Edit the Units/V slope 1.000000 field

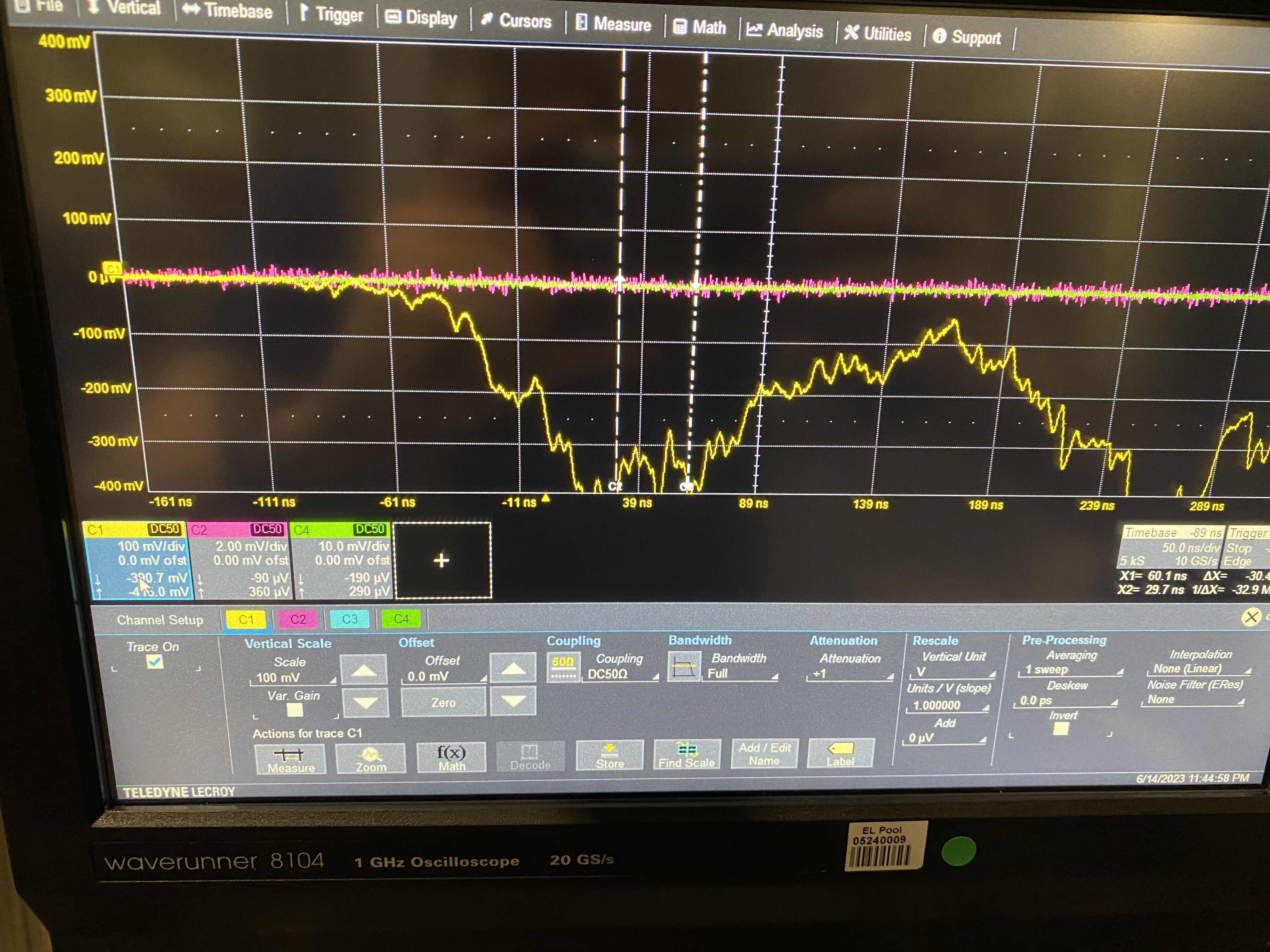[x=947, y=705]
